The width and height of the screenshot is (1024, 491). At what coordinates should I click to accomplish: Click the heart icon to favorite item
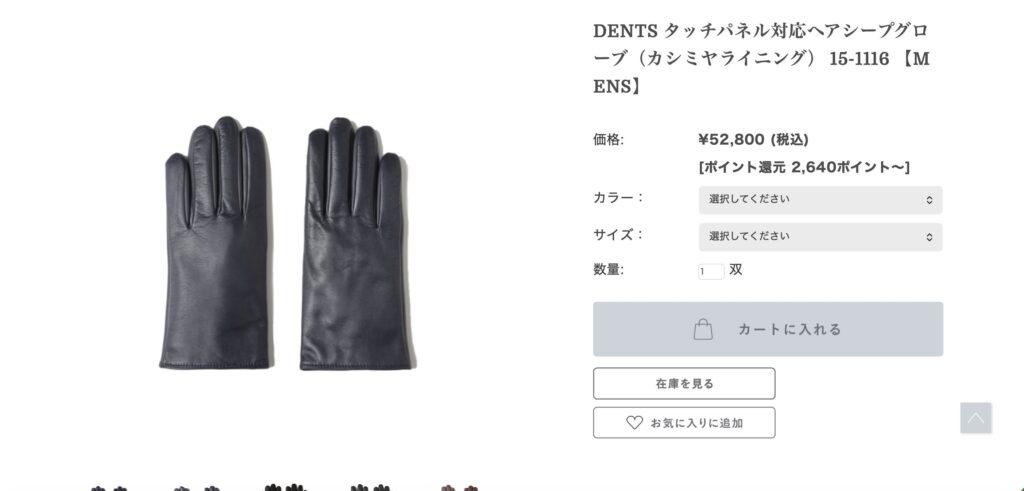[634, 422]
